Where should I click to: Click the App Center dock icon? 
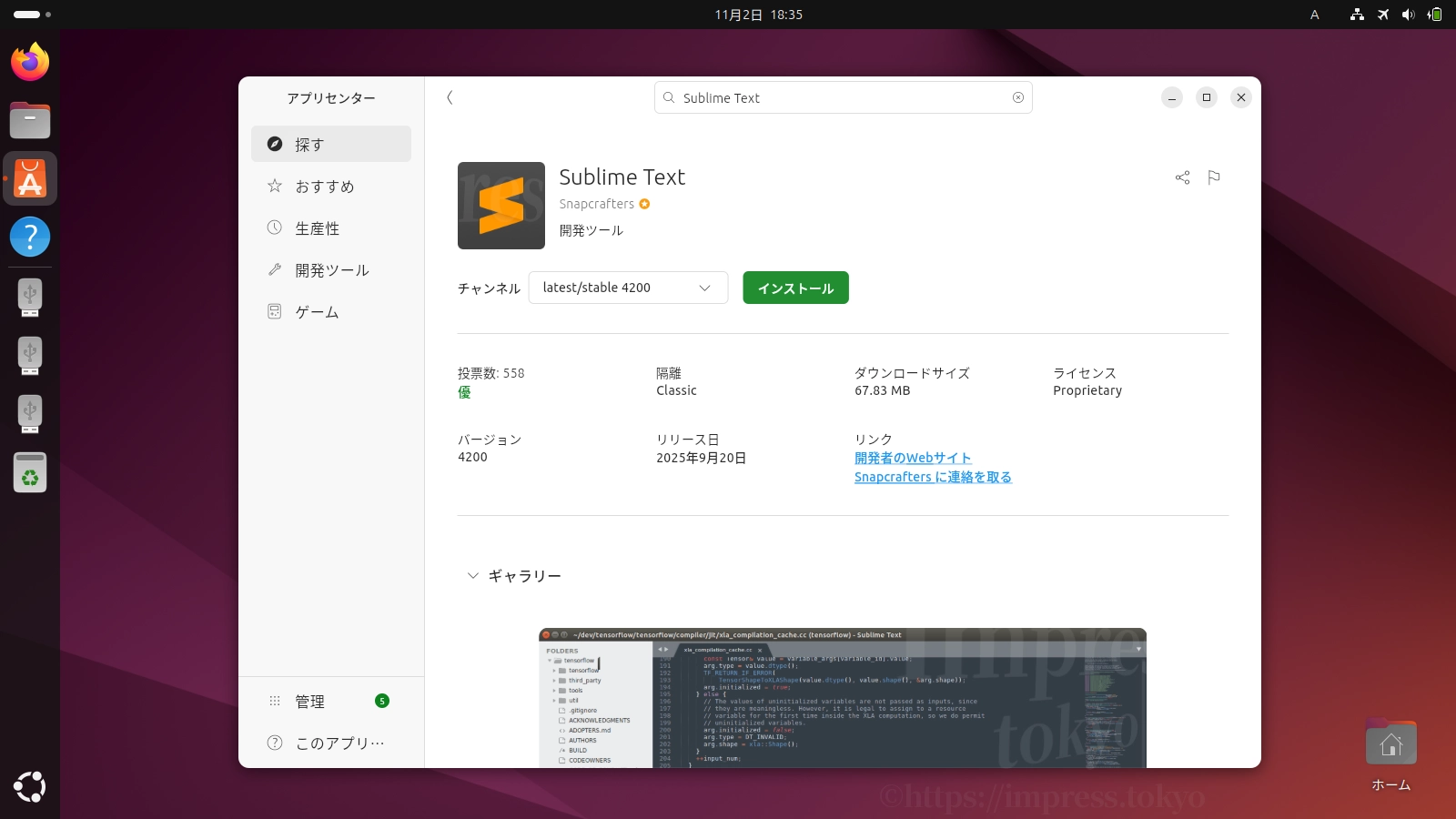(30, 178)
